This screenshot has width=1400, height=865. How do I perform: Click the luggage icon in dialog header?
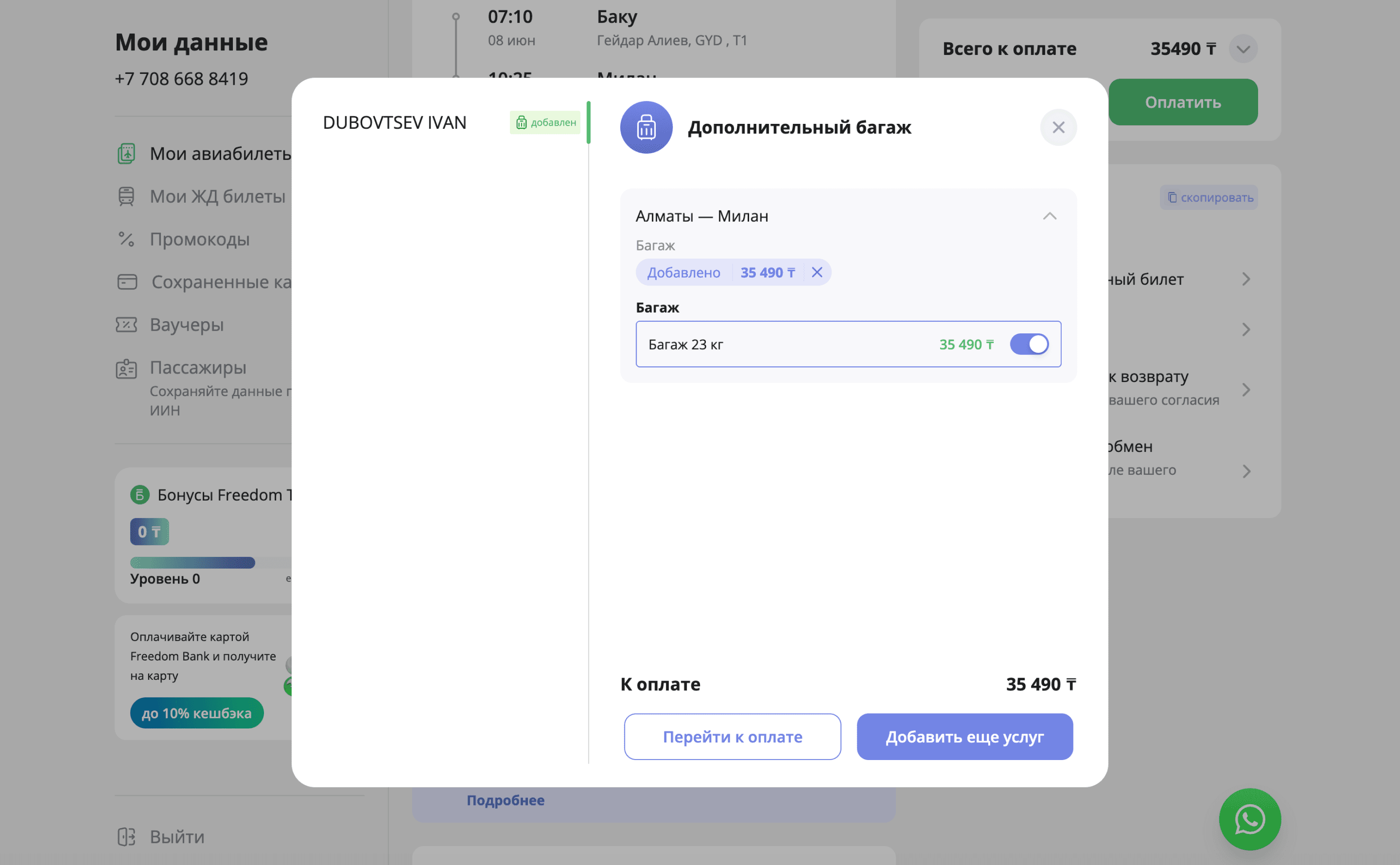(x=646, y=127)
